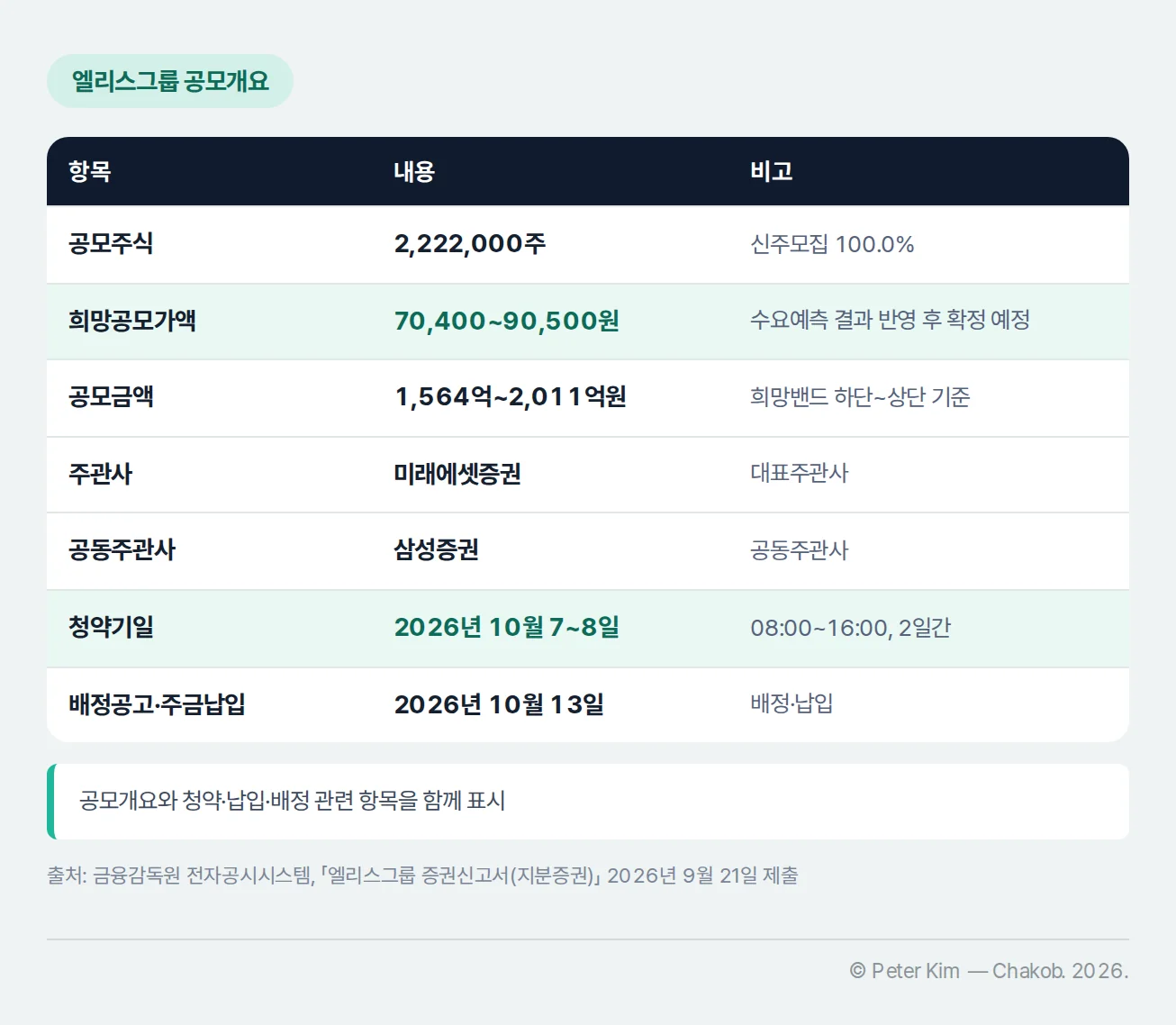Click the 2026년 10월 7~8일 subscription date
The width and height of the screenshot is (1176, 1025).
(507, 627)
